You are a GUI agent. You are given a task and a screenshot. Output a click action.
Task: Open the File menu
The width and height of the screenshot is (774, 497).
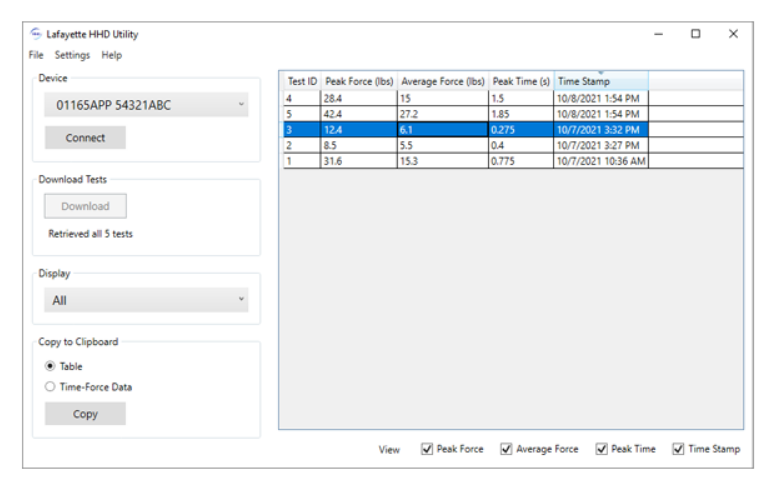36,55
